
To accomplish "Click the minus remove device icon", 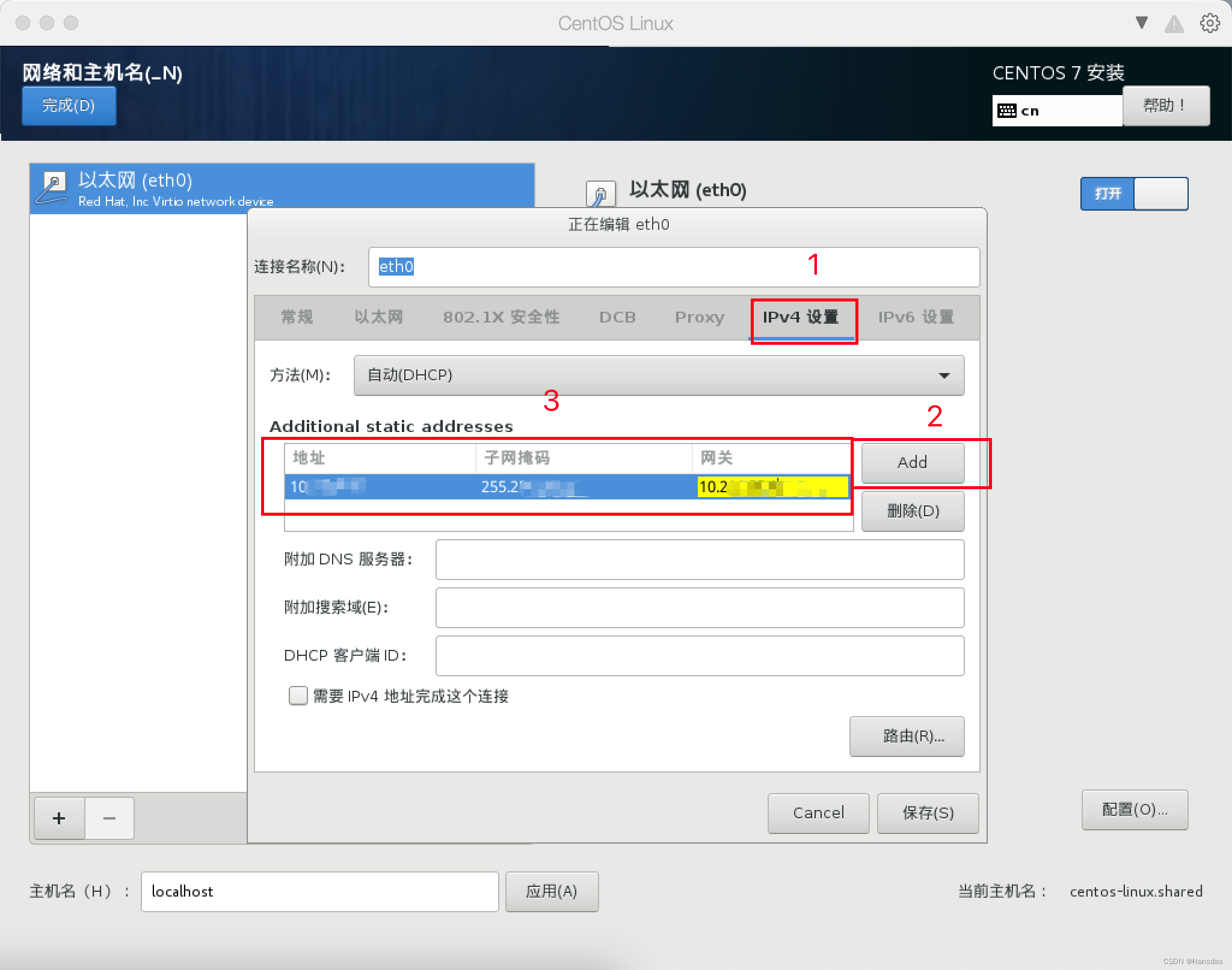I will click(109, 818).
